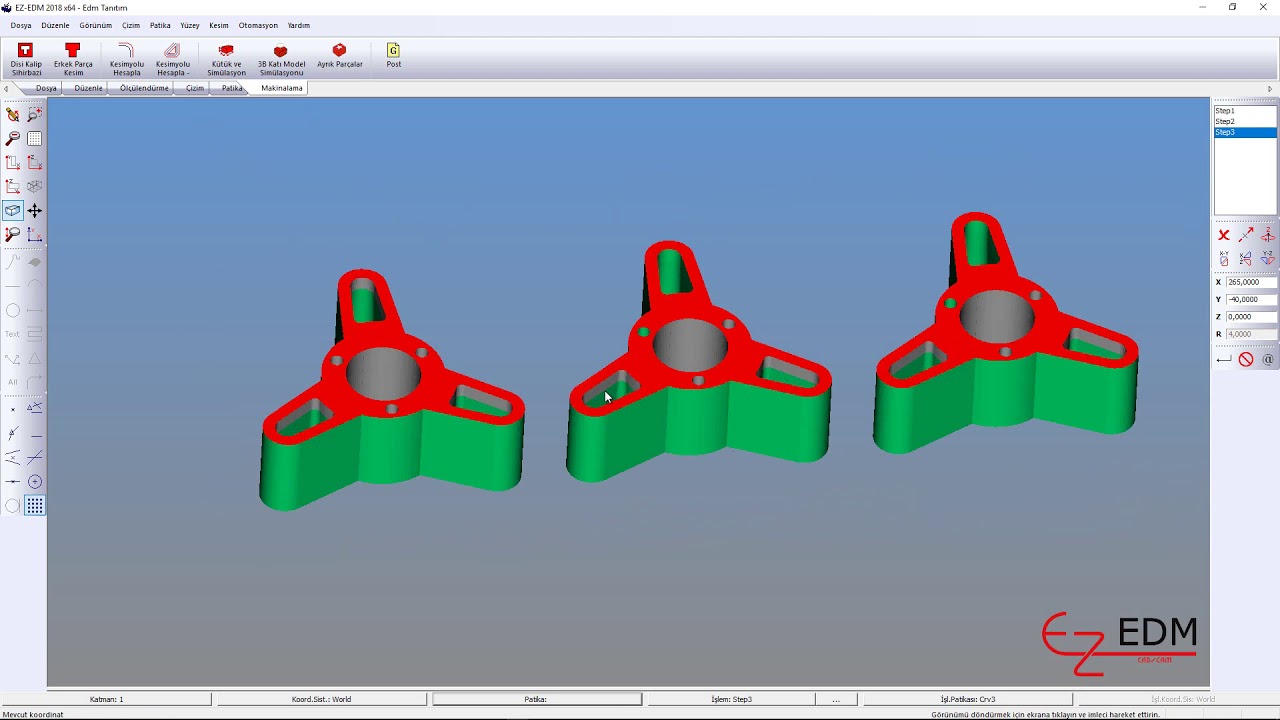Click the X coordinate input field

[1251, 282]
